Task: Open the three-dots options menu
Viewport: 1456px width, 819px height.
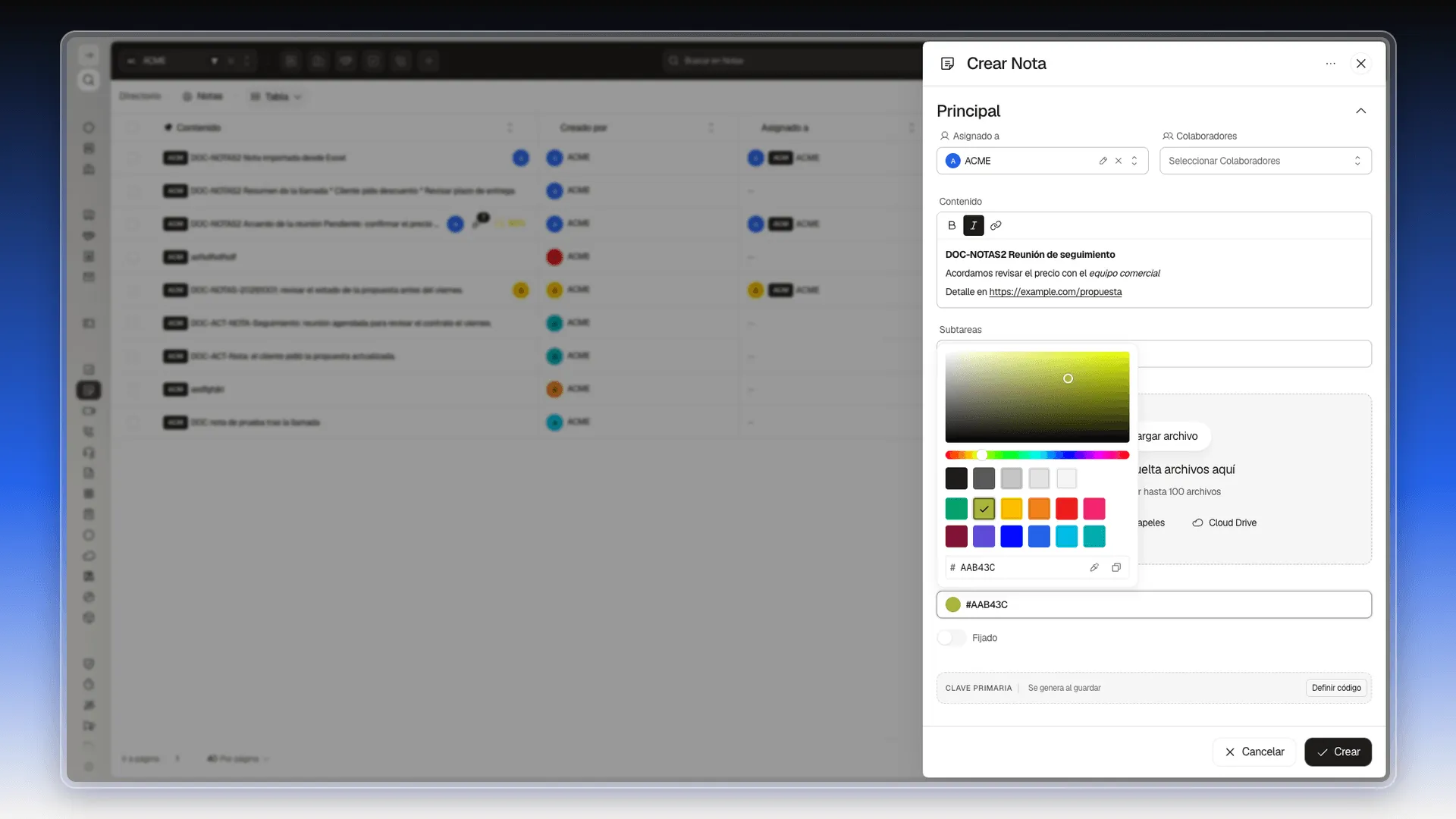Action: point(1331,64)
